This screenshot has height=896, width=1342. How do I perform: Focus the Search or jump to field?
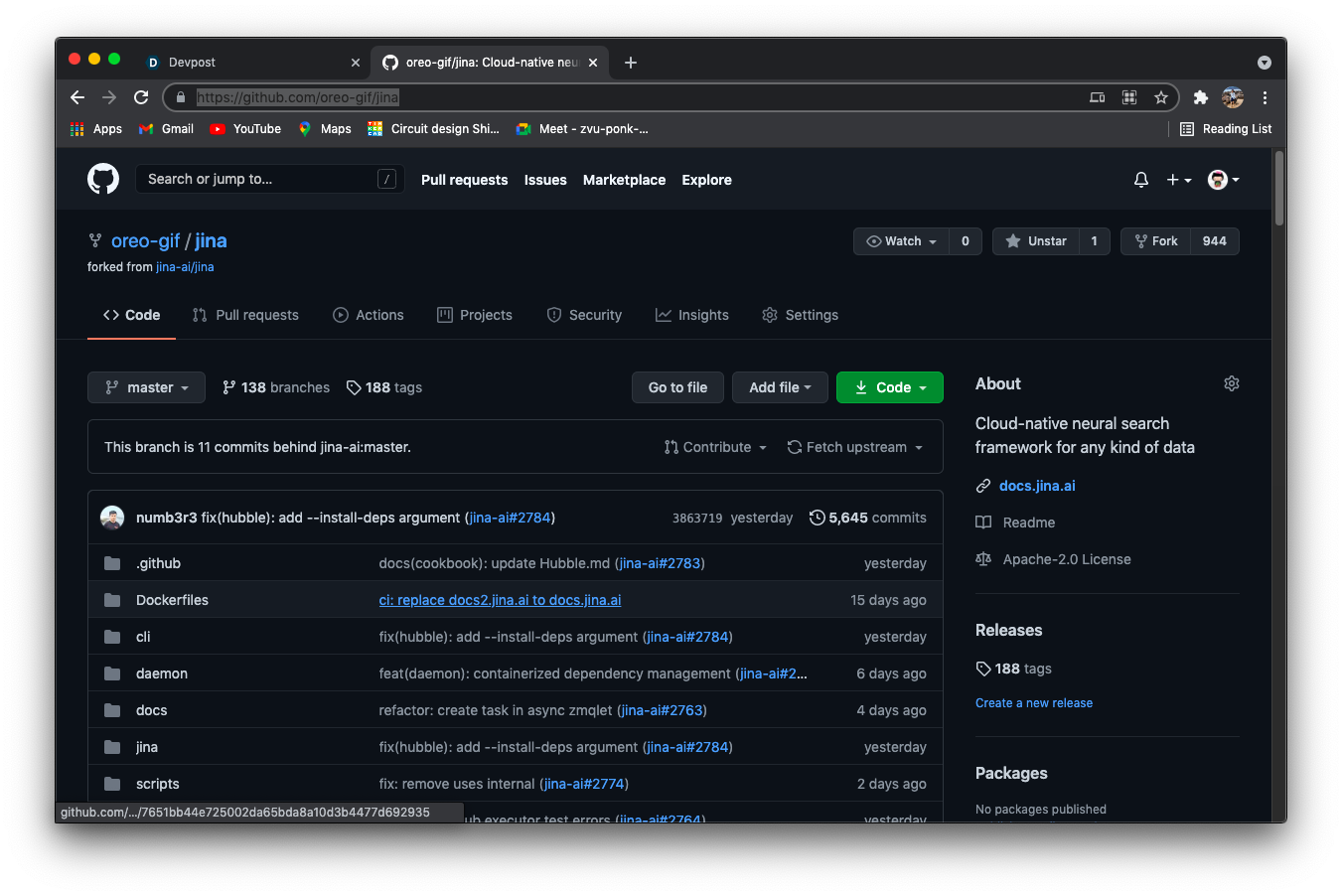(x=269, y=179)
